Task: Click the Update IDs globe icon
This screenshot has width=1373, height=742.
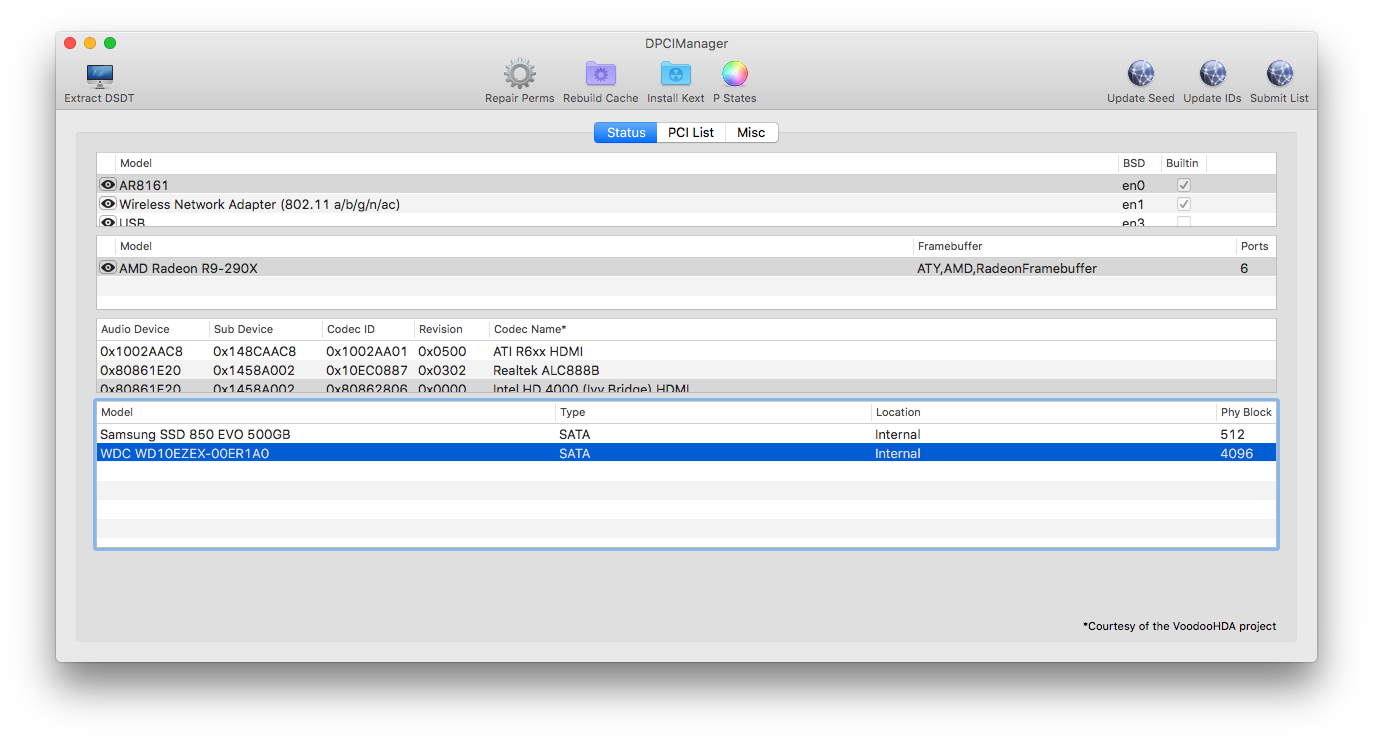Action: click(x=1213, y=74)
